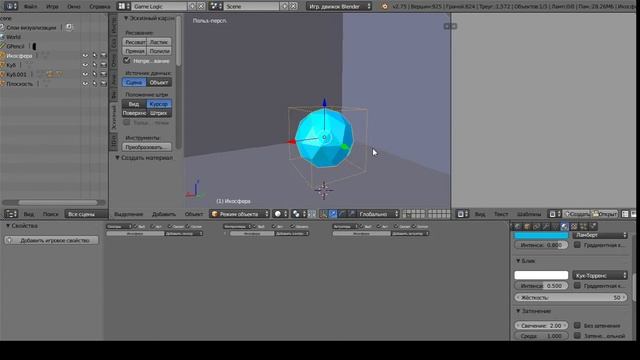This screenshot has width=640, height=360.
Task: Open outliner Вид menu
Action: [29, 214]
